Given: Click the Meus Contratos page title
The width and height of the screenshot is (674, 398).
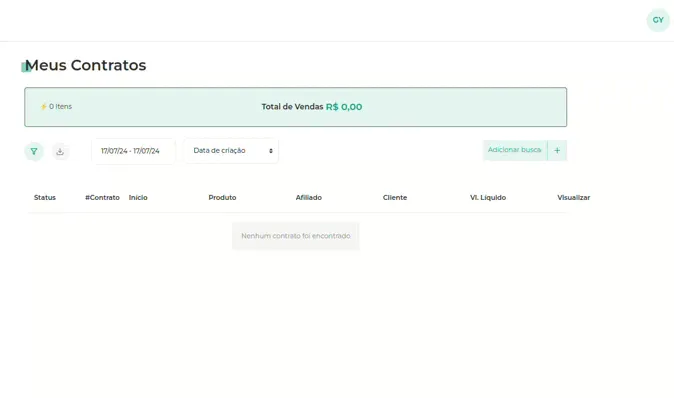Looking at the screenshot, I should coord(86,65).
